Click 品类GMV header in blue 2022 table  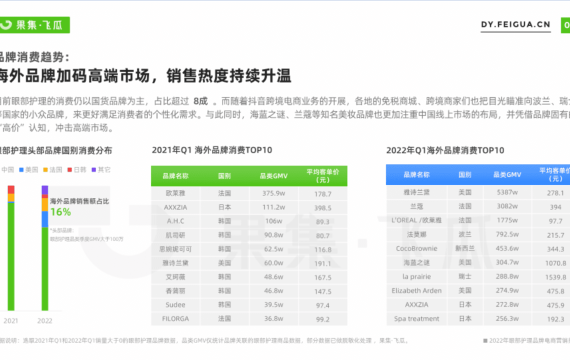(x=507, y=175)
